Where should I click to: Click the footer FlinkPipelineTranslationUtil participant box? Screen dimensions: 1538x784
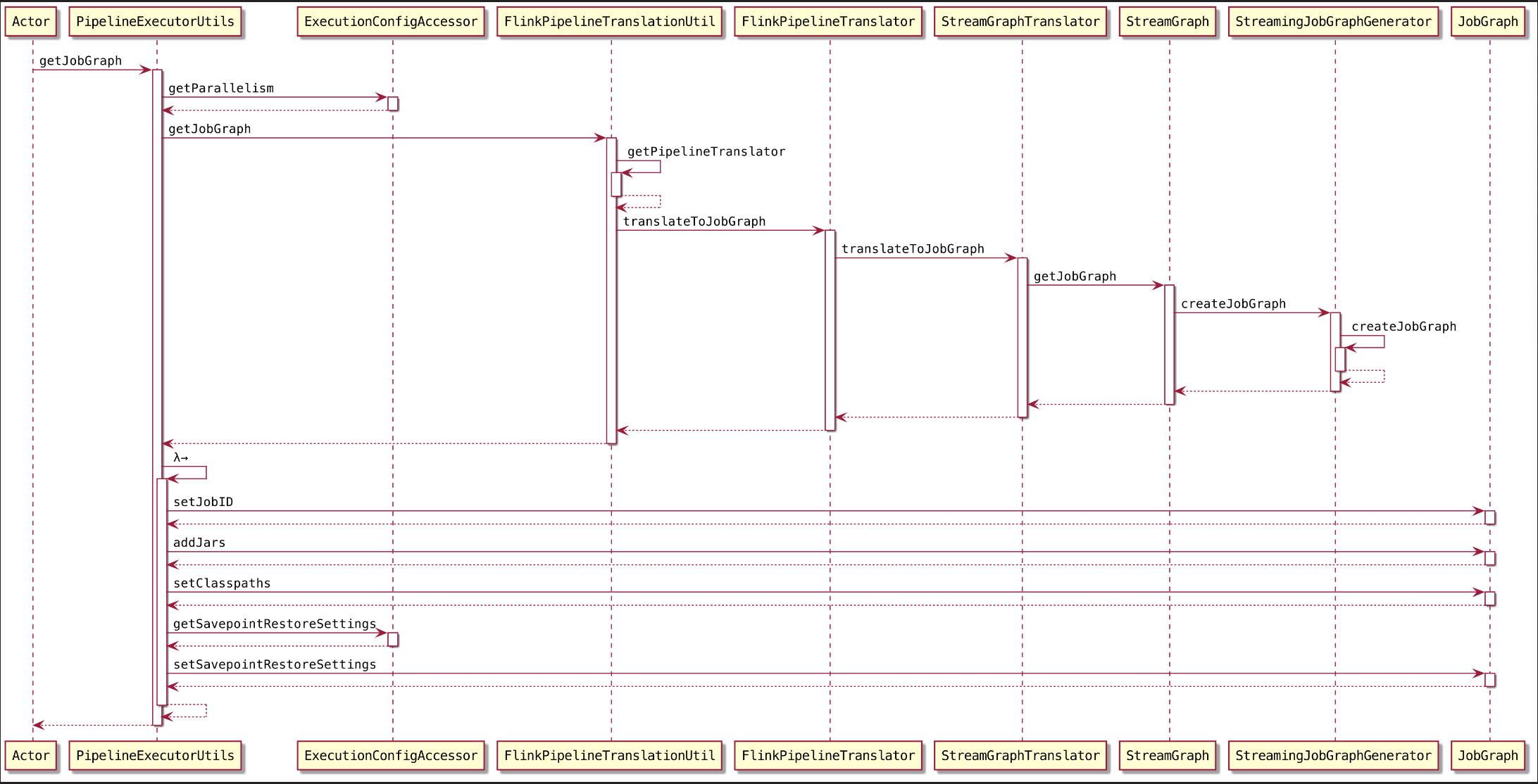(x=610, y=756)
